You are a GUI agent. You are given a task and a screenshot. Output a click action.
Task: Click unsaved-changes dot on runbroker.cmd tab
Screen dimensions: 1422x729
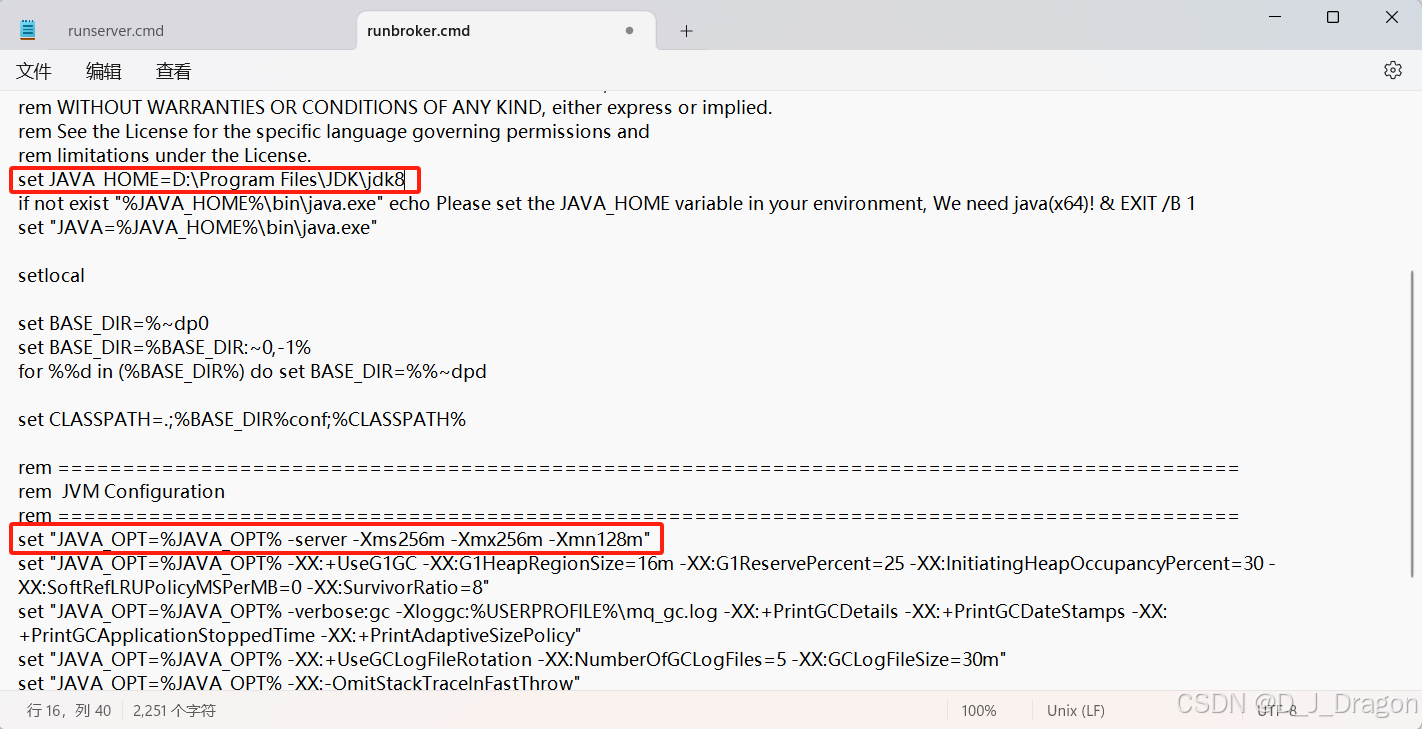pos(629,31)
